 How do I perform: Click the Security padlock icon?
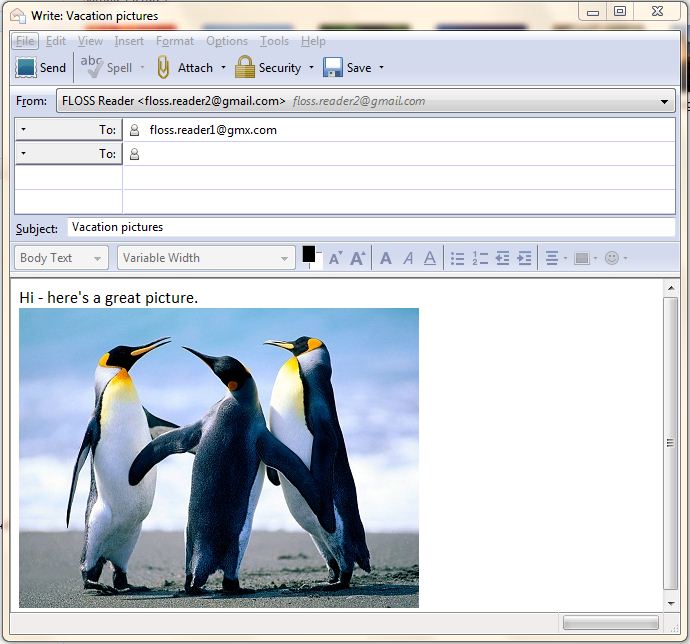pos(245,68)
